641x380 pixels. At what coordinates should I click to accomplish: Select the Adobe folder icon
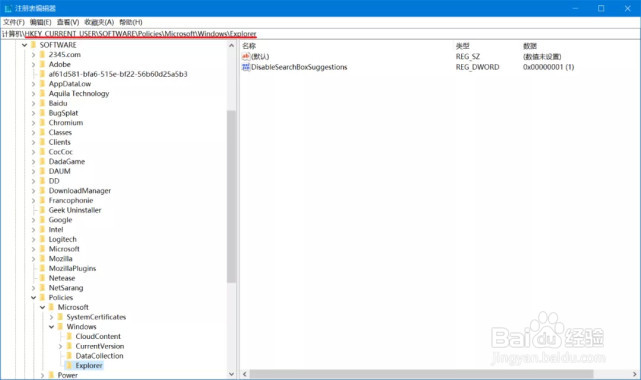(x=43, y=64)
